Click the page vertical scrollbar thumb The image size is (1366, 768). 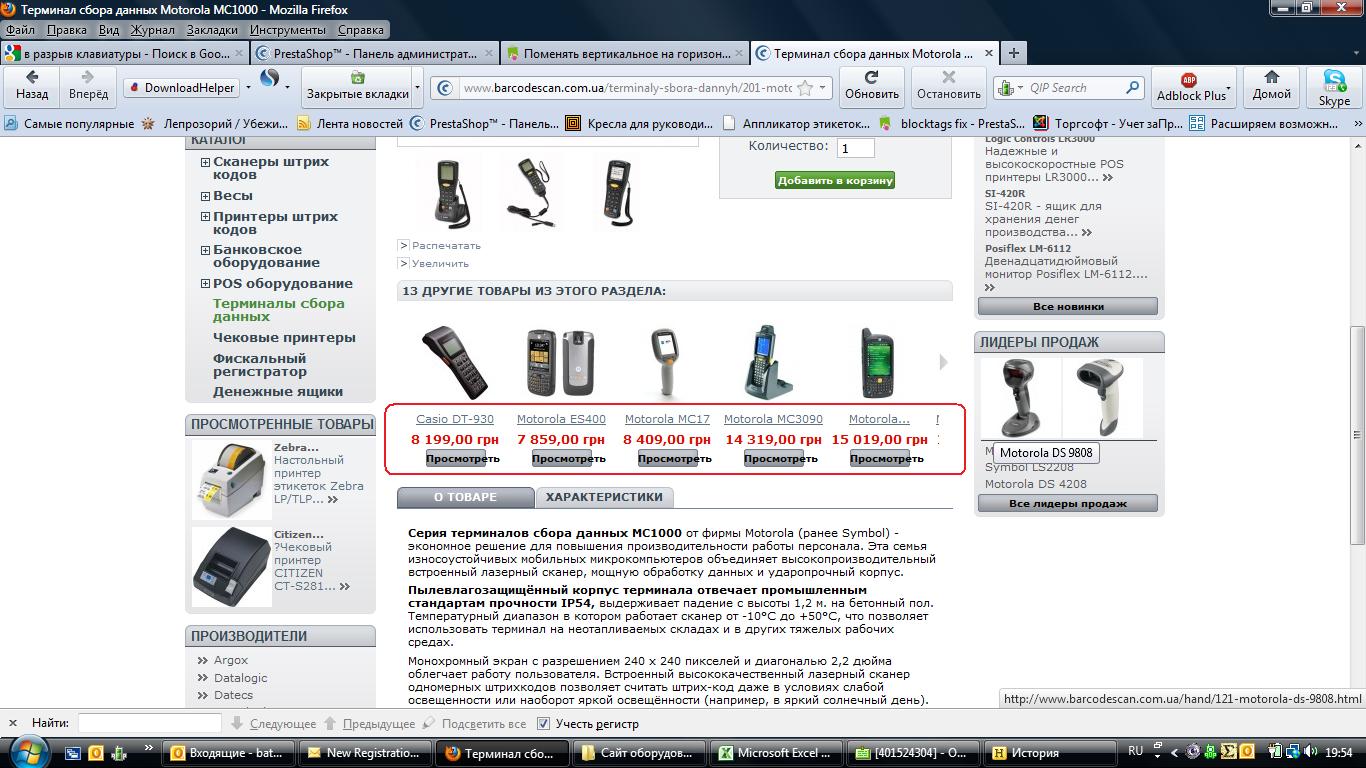(x=1357, y=435)
